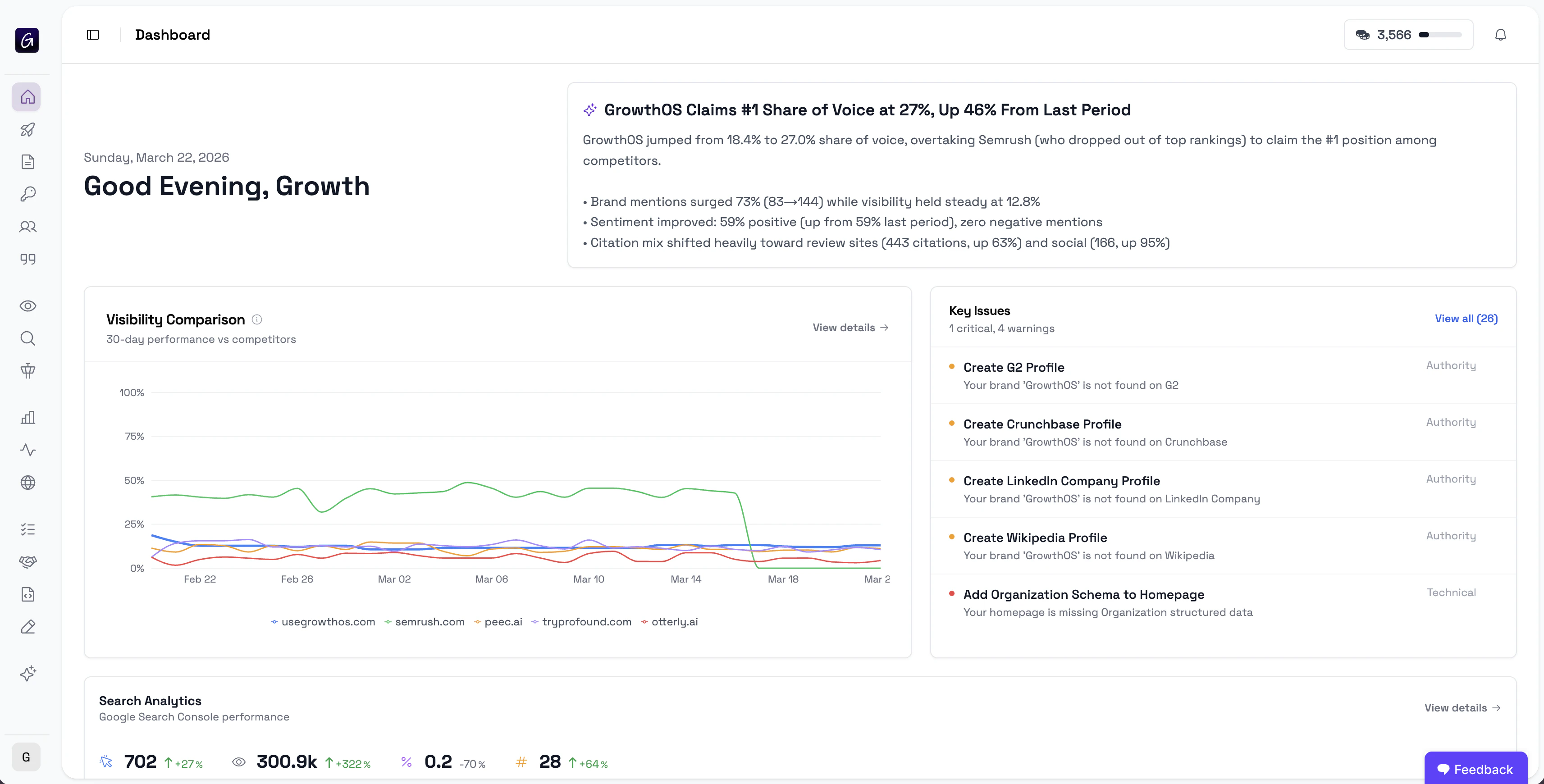Screen dimensions: 1544x784
Task: Click the globe sidebar icon
Action: [27, 483]
